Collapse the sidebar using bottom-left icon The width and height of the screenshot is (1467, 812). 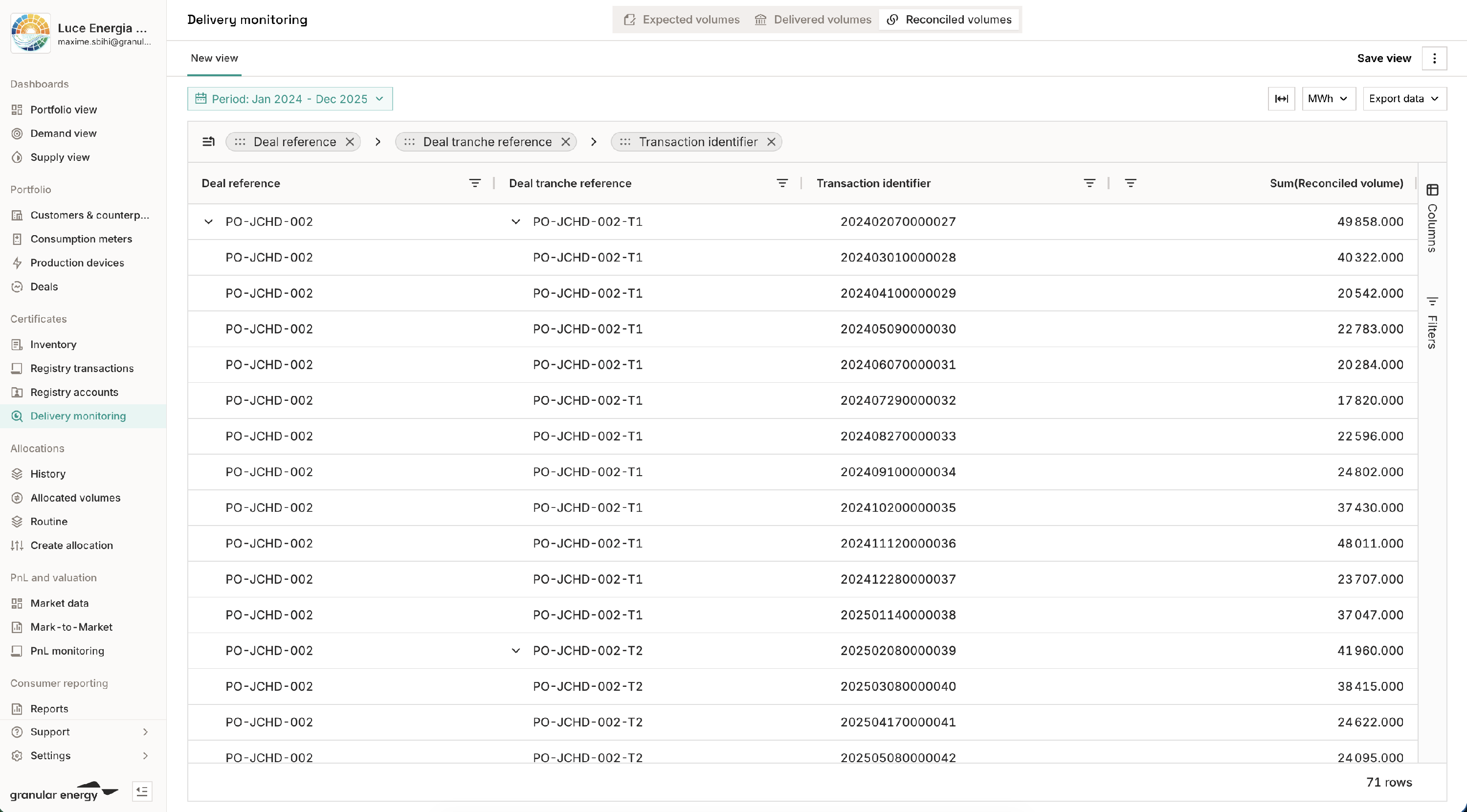[x=142, y=791]
